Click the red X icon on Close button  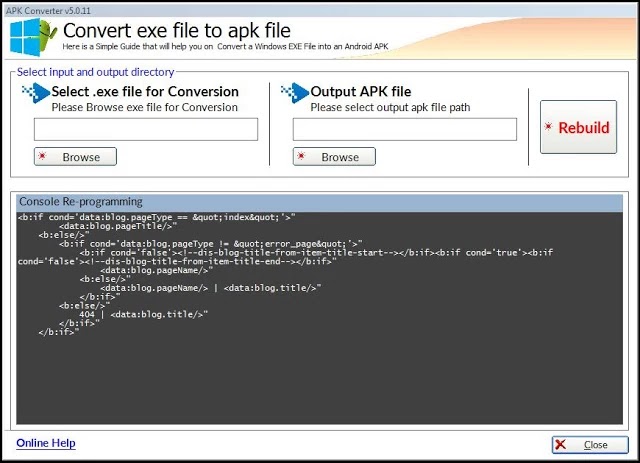(561, 445)
